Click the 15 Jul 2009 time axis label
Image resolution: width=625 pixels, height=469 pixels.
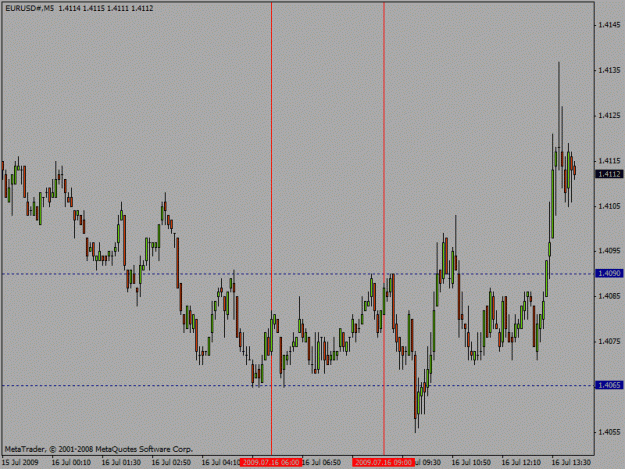point(20,462)
